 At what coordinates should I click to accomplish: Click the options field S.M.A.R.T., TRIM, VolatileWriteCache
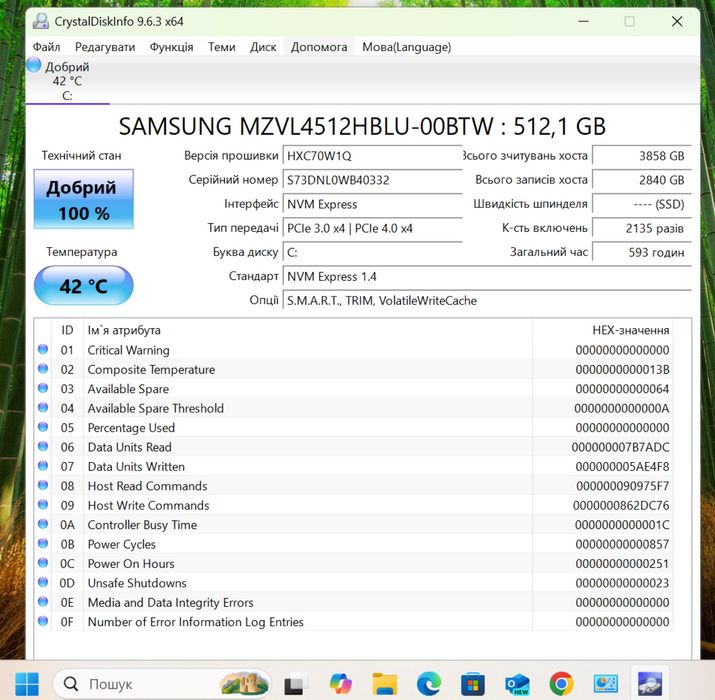pos(487,301)
